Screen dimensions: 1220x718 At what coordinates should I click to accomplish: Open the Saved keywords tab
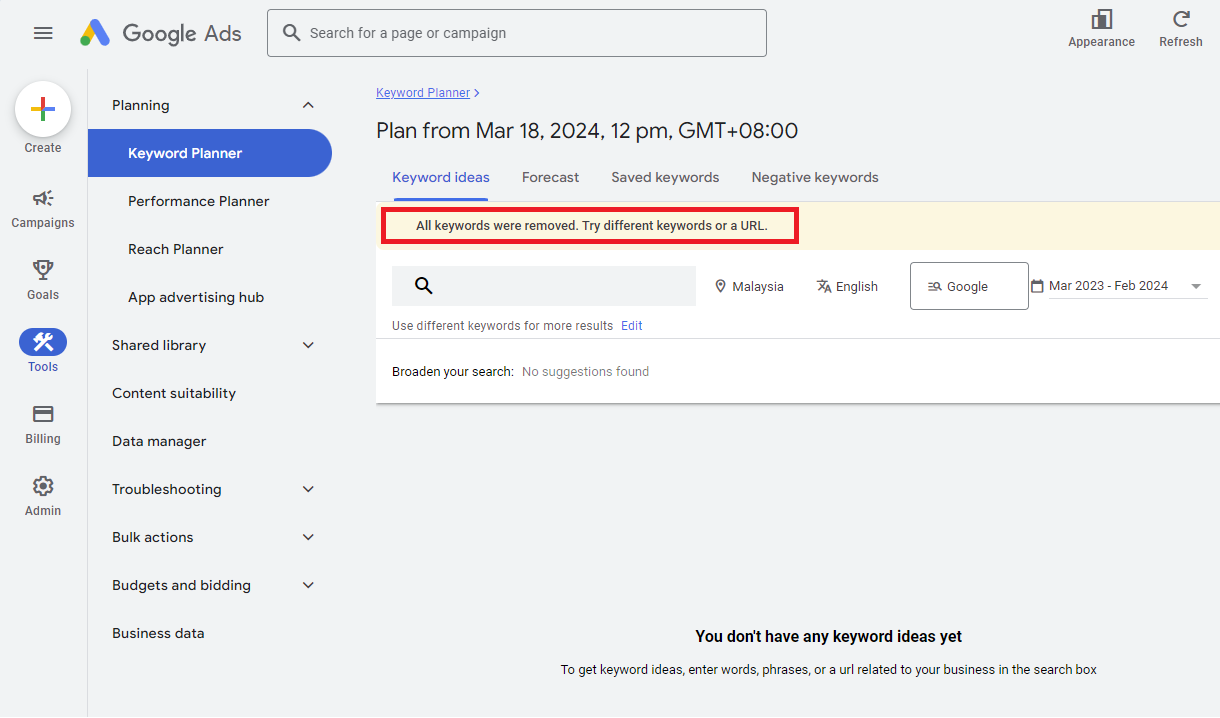[665, 177]
